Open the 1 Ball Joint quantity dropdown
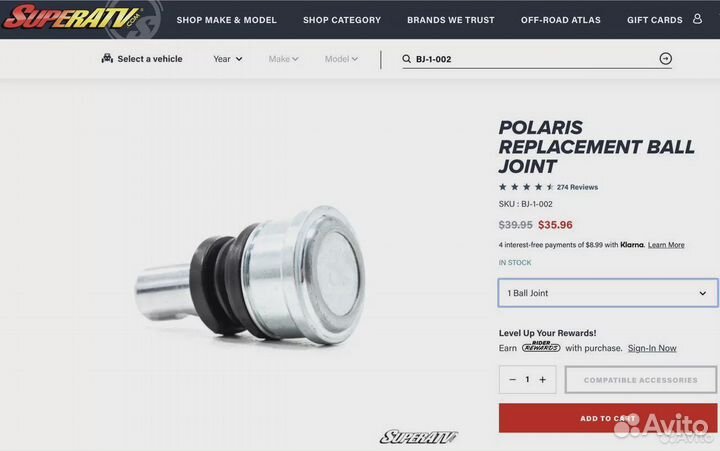The height and width of the screenshot is (451, 720). tap(608, 293)
